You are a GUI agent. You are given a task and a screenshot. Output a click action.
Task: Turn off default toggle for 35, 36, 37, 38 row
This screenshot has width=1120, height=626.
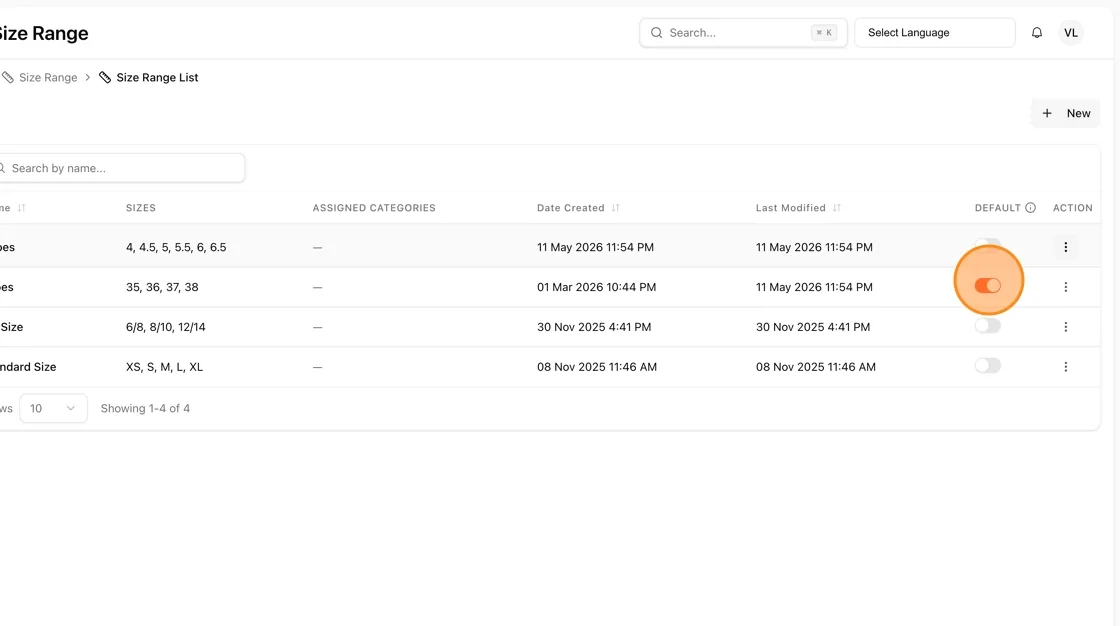[988, 286]
